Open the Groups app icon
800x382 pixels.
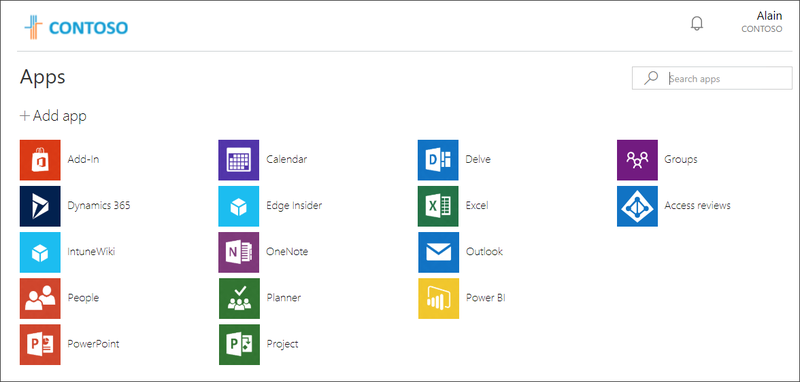point(637,160)
